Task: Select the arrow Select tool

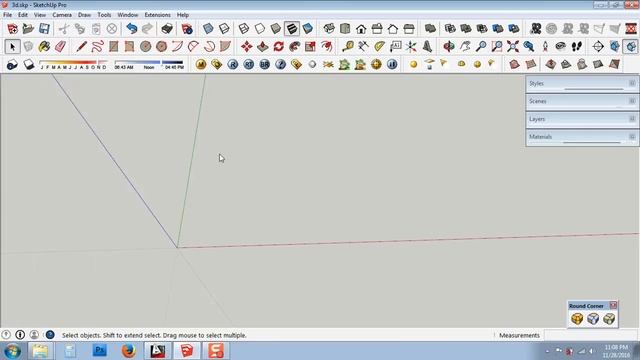Action: [12, 47]
